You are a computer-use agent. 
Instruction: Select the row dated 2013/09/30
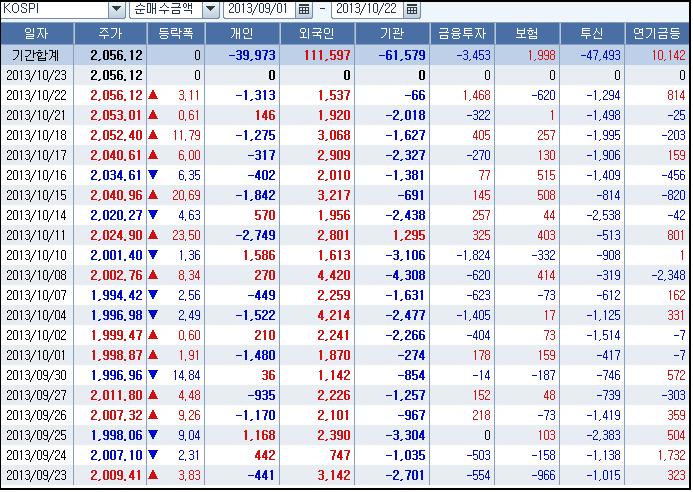345,375
